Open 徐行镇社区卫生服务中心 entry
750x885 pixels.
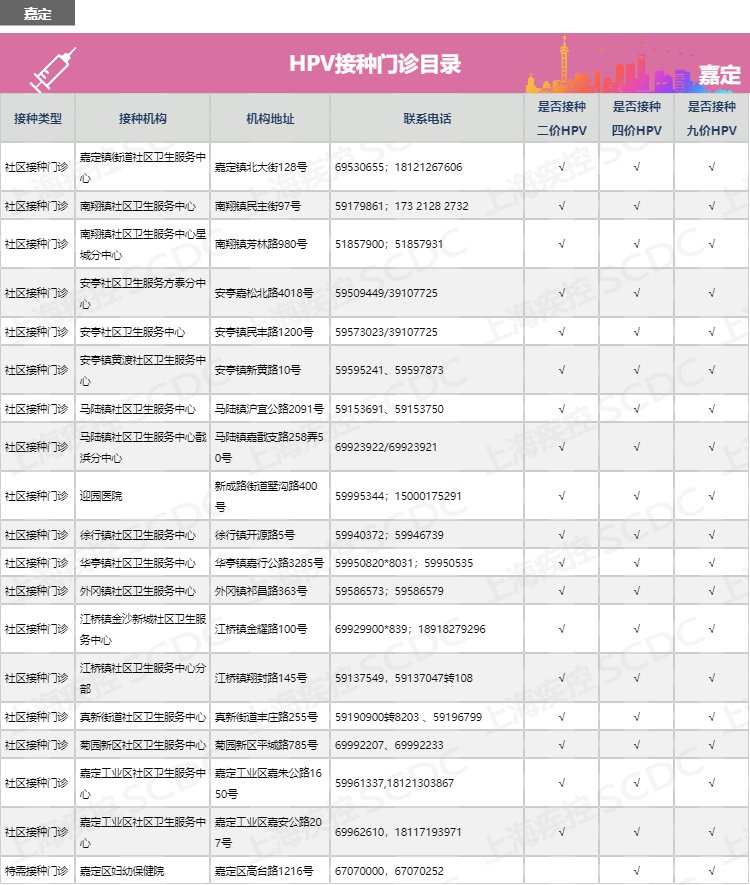pyautogui.click(x=137, y=535)
